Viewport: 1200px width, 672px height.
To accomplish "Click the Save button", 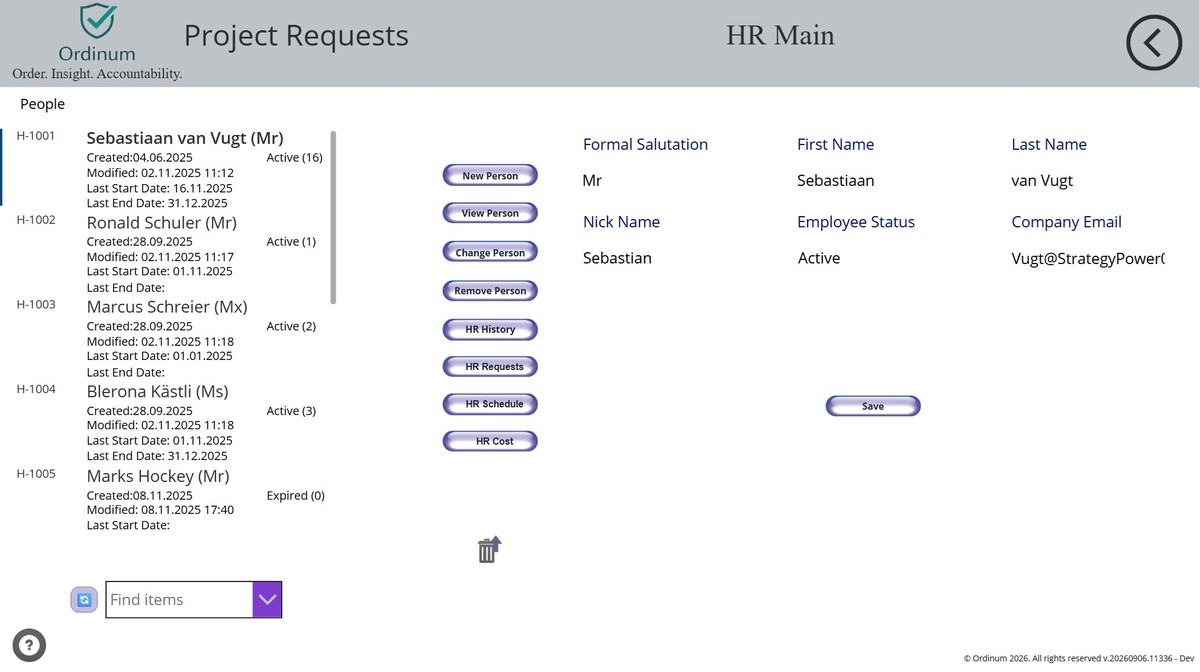I will (x=873, y=406).
